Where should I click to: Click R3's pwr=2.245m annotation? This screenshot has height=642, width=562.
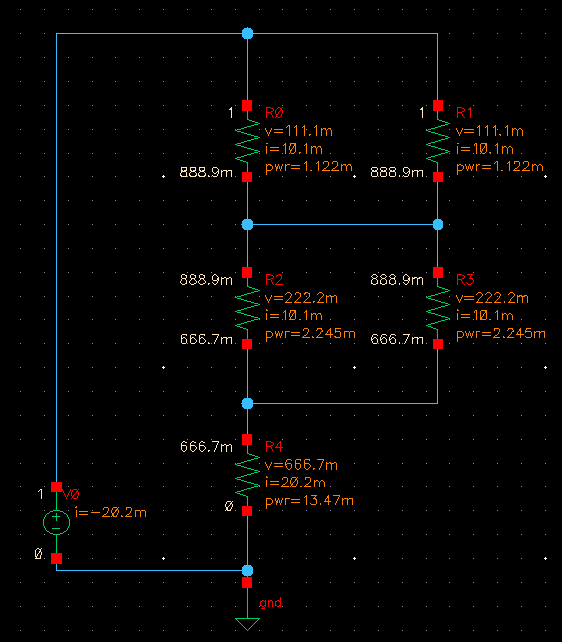501,334
